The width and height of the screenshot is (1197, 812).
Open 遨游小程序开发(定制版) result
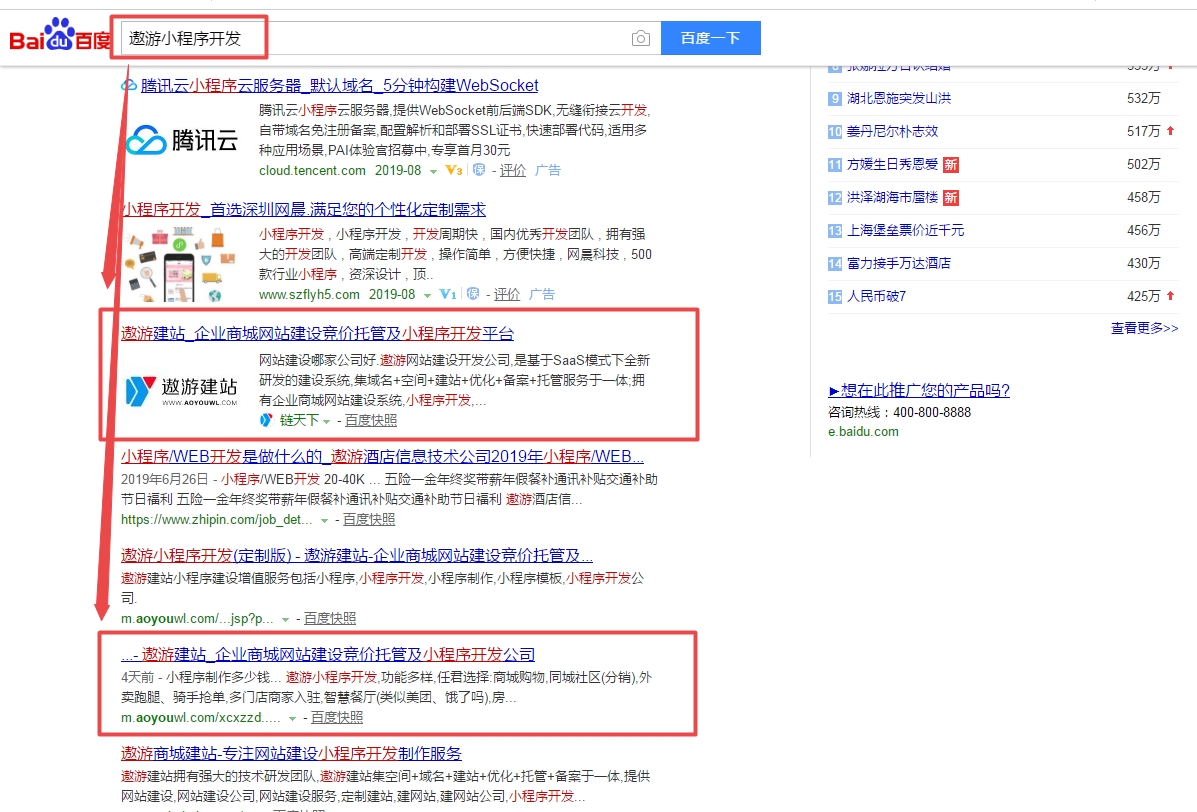(357, 556)
